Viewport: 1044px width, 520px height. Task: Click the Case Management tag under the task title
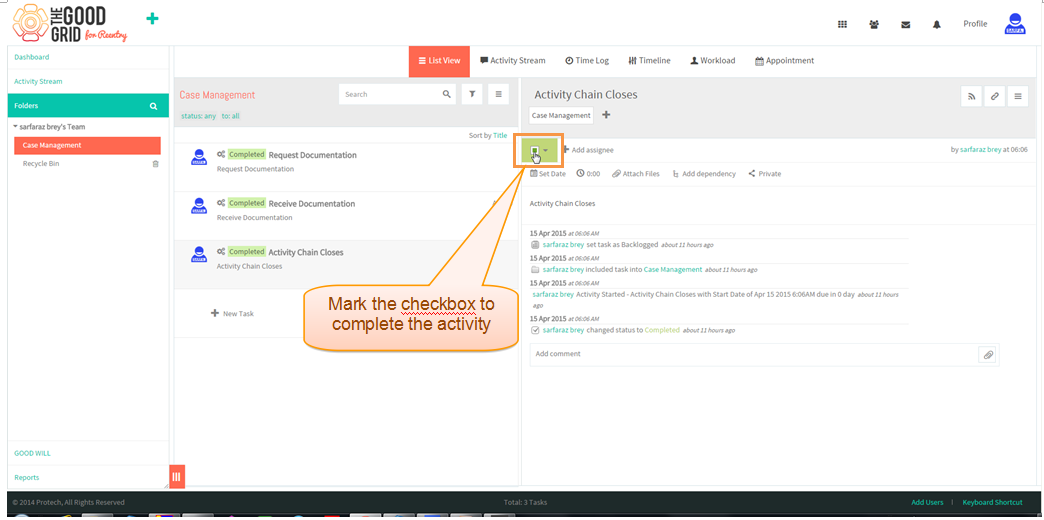561,116
